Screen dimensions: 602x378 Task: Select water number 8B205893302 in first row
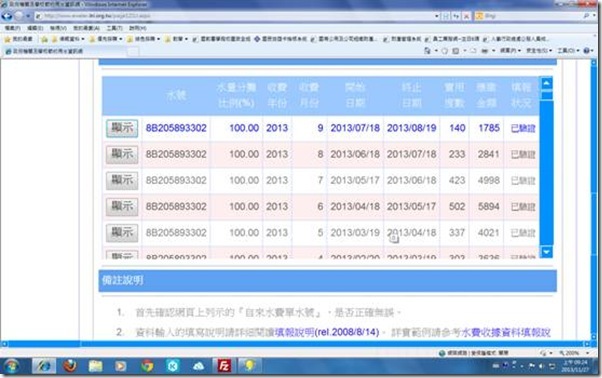point(176,128)
